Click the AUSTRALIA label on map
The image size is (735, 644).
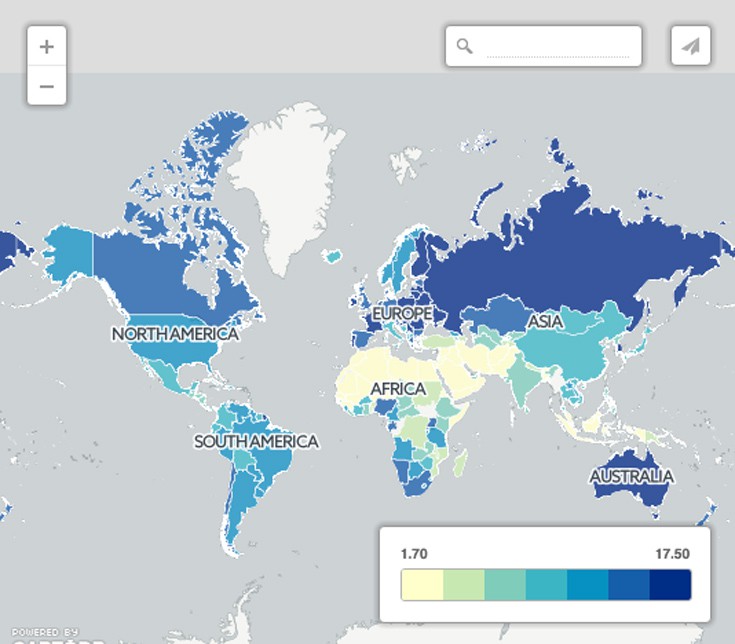(631, 477)
